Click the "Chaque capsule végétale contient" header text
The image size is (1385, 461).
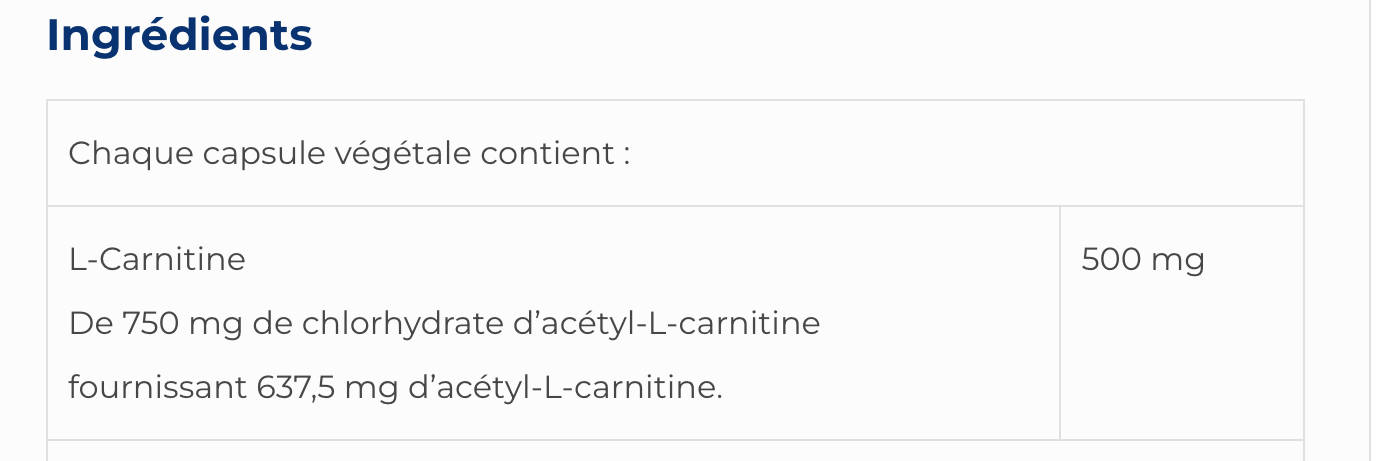349,154
